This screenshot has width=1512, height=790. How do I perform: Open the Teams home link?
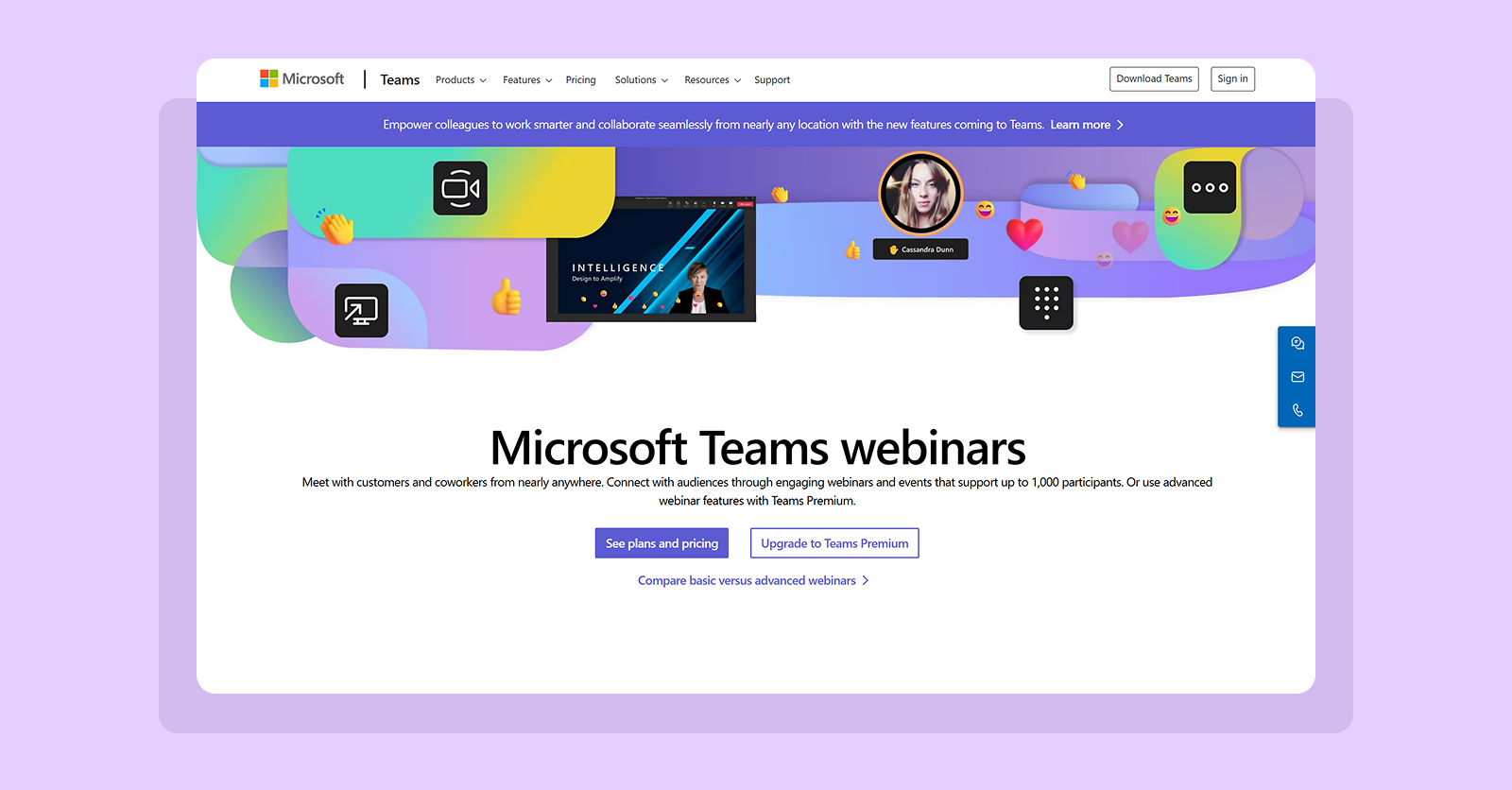[x=400, y=80]
